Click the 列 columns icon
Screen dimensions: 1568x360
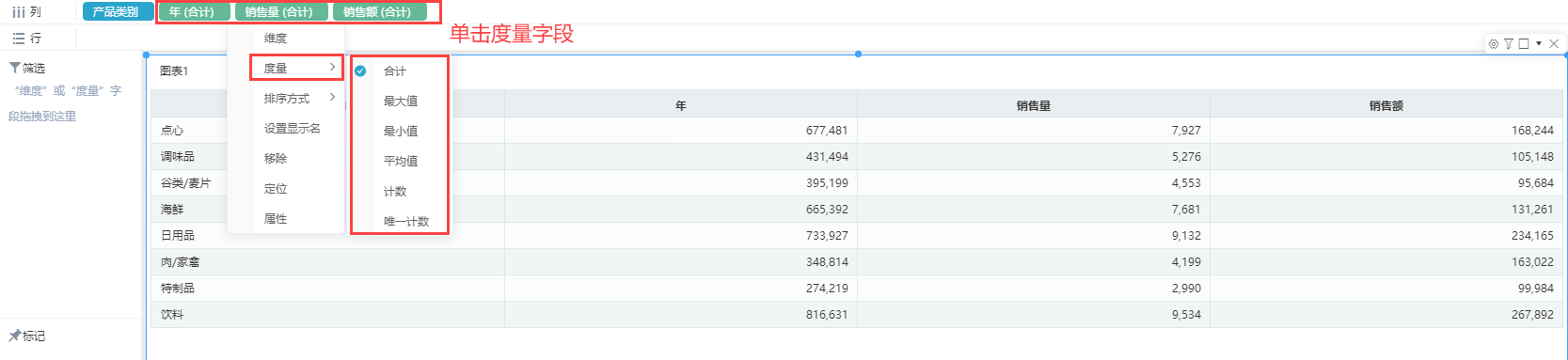point(18,12)
